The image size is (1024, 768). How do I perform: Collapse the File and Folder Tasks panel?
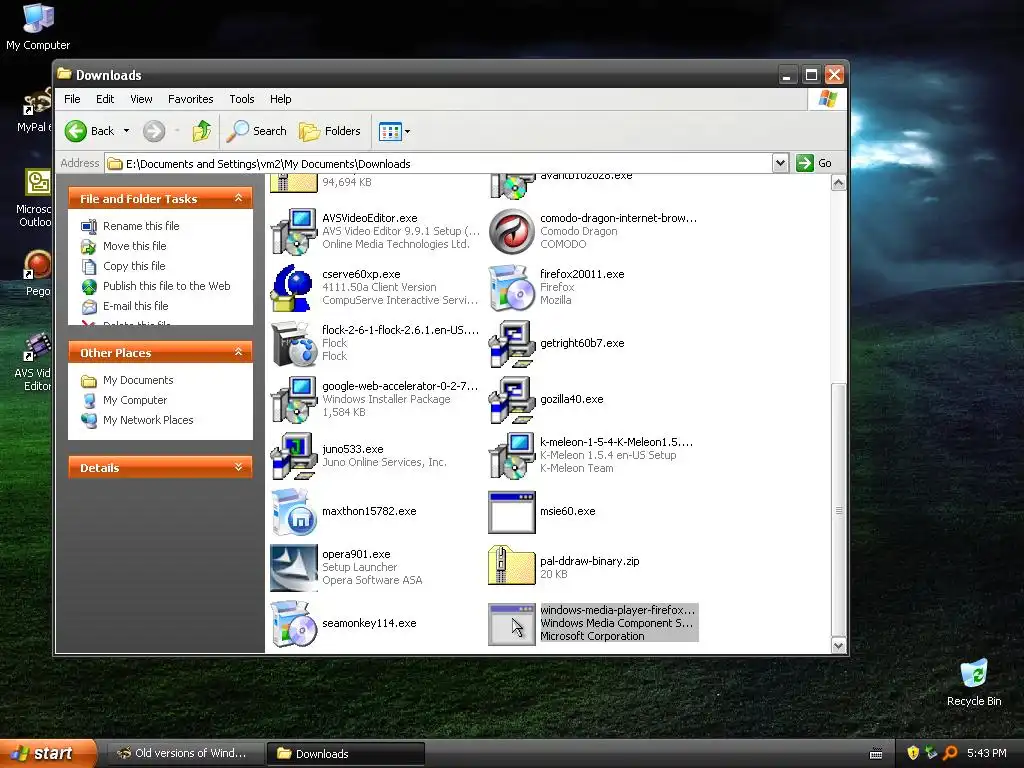tap(238, 198)
